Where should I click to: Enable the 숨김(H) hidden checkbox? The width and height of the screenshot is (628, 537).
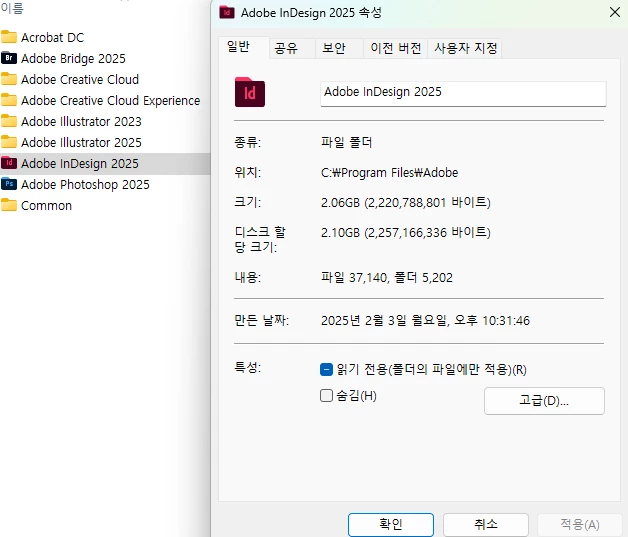pyautogui.click(x=326, y=396)
